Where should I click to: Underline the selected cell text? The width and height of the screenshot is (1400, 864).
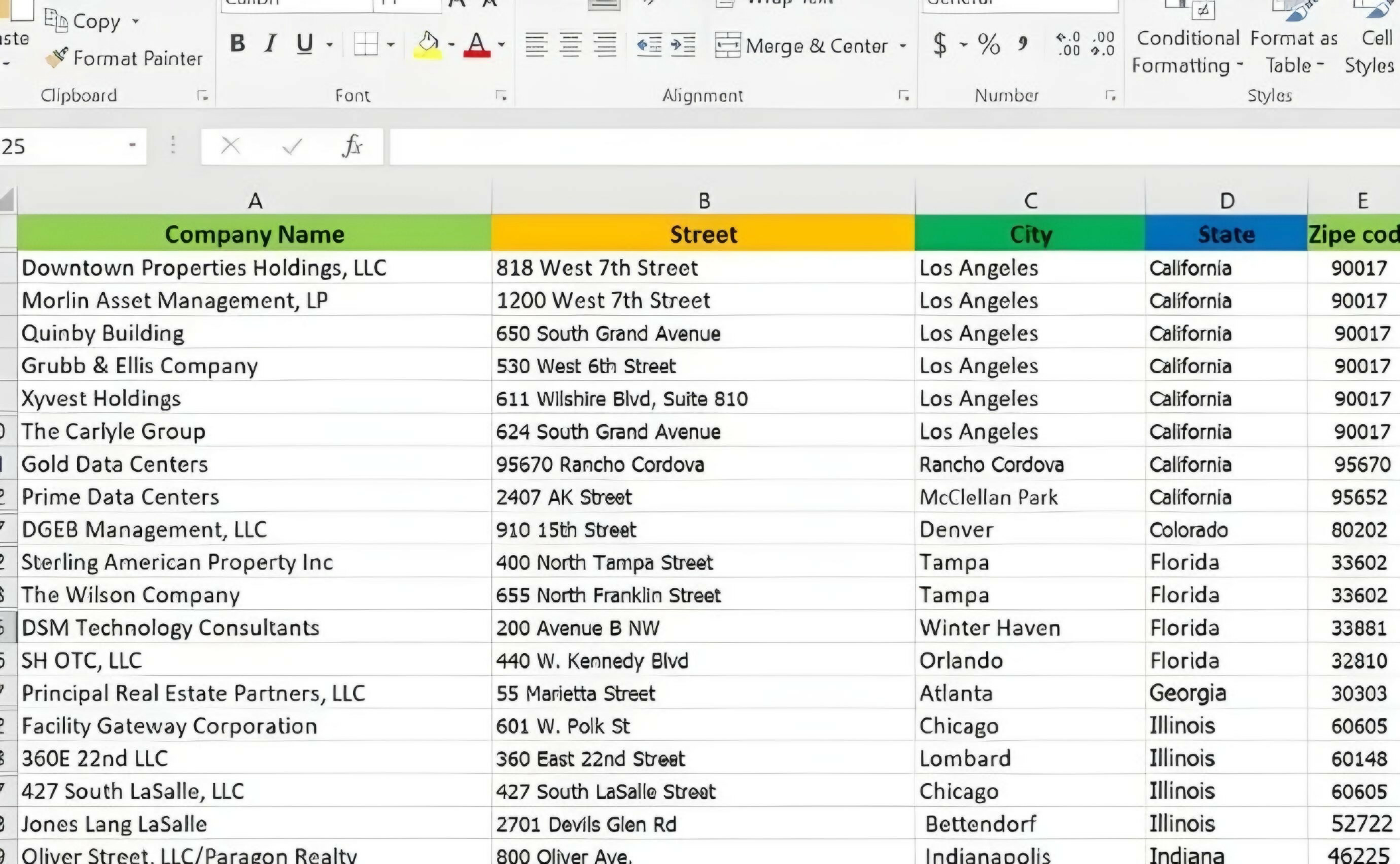pos(304,44)
